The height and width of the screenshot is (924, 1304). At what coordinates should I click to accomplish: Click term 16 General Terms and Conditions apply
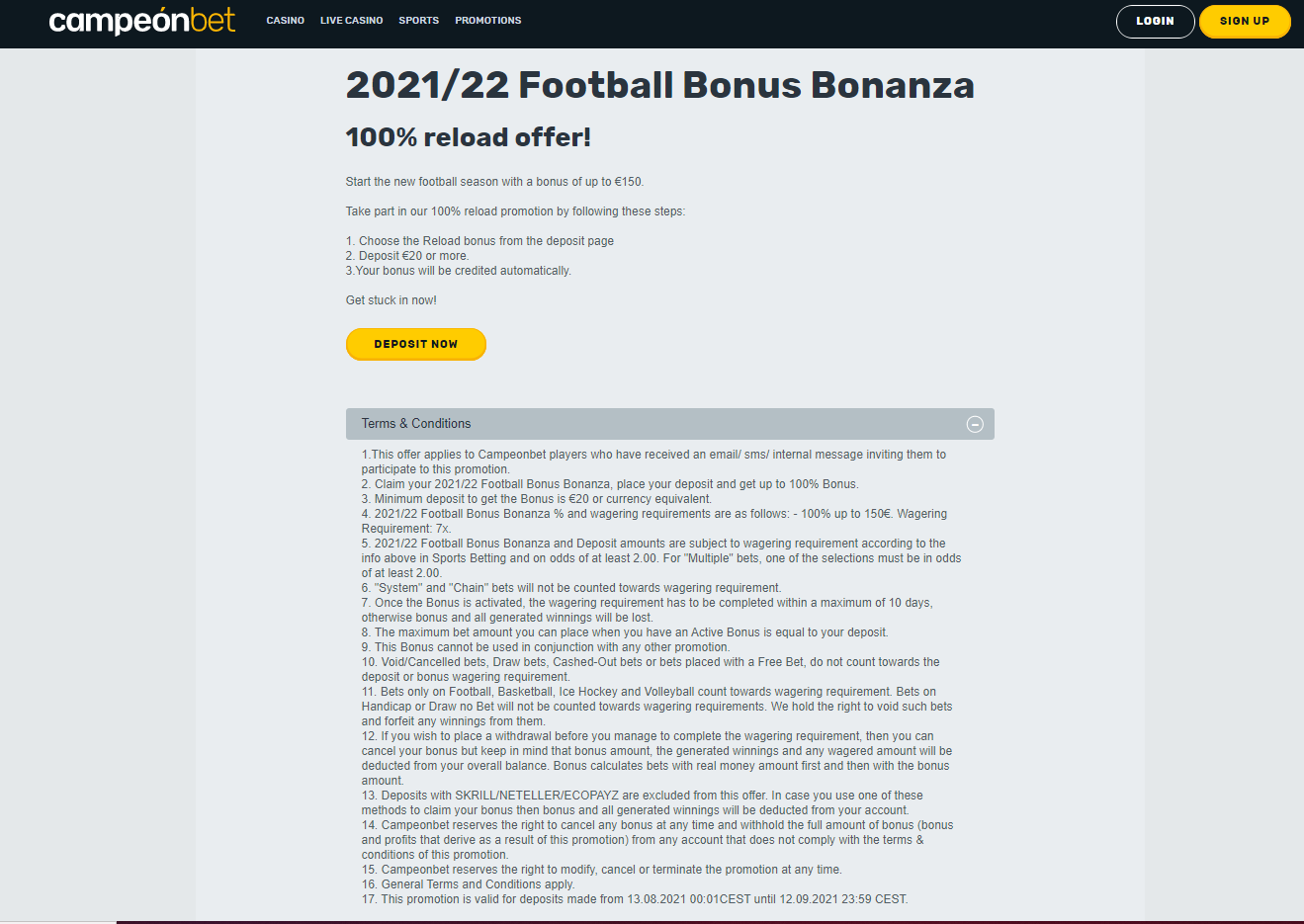[468, 884]
